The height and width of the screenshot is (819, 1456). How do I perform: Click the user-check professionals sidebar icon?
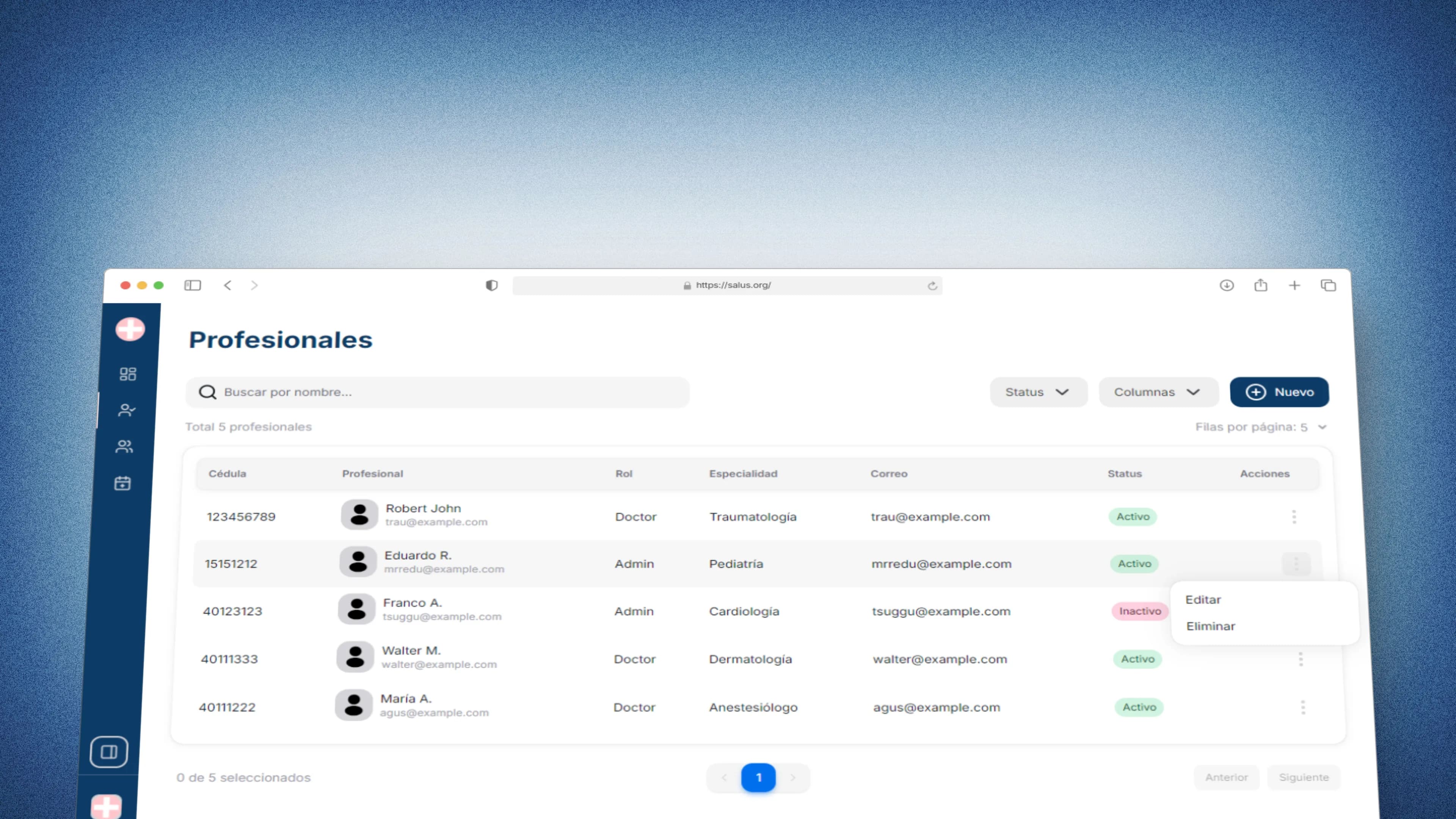pos(126,410)
